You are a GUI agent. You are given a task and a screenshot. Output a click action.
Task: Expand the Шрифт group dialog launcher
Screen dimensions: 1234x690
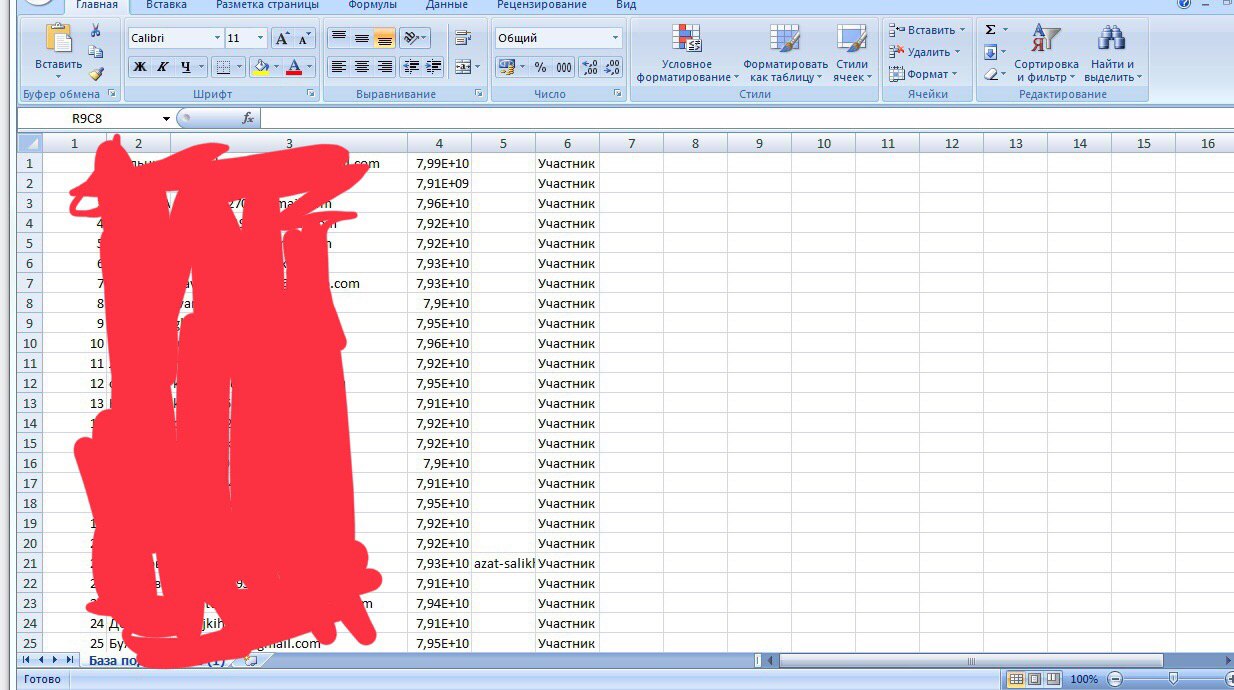pos(312,94)
